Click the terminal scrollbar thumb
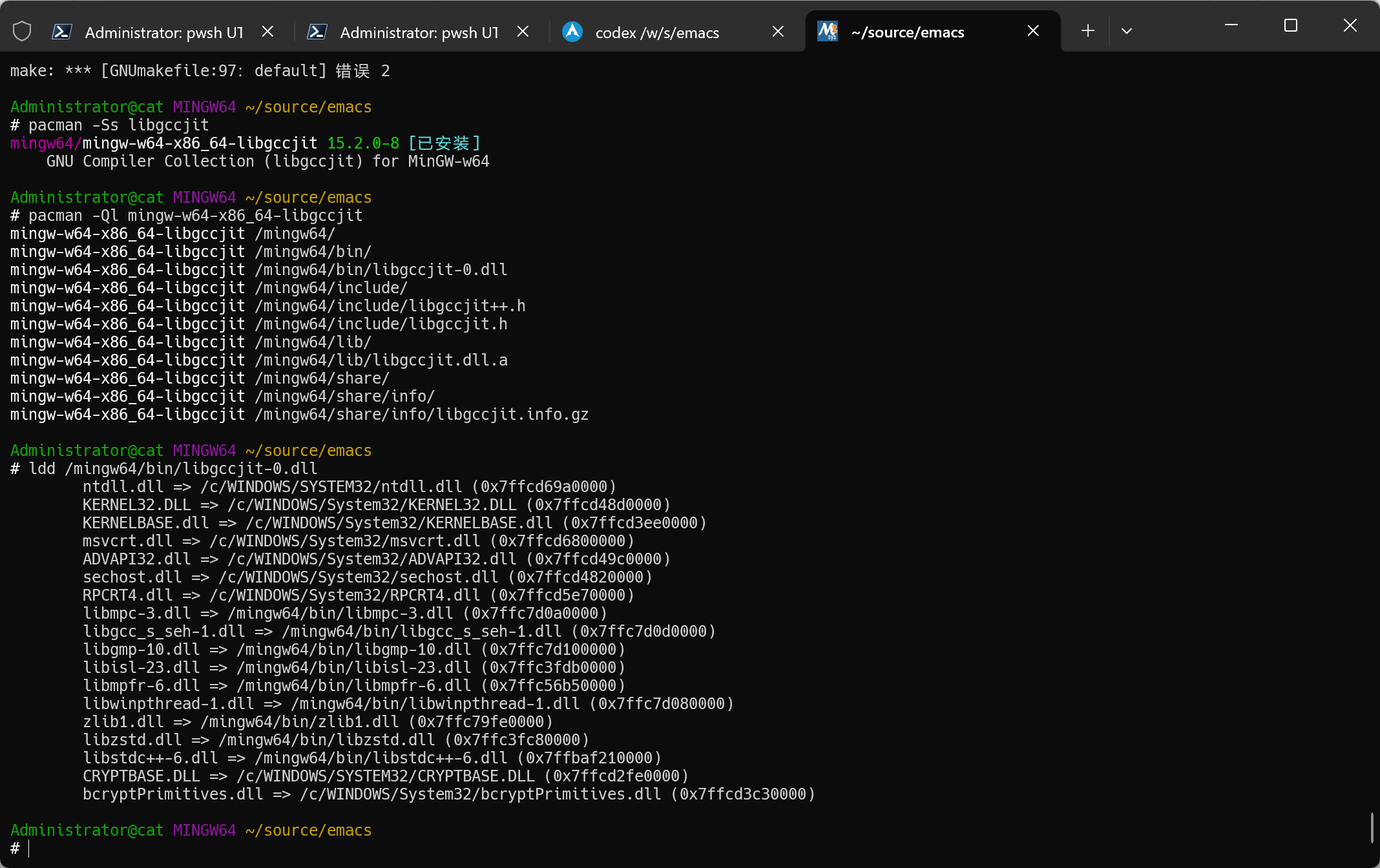The image size is (1380, 868). (1372, 828)
